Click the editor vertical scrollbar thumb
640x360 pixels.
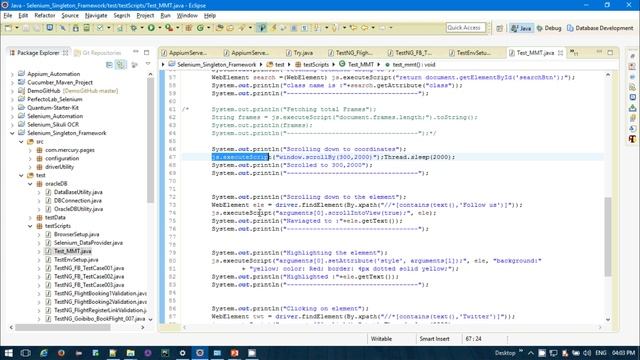click(x=608, y=237)
